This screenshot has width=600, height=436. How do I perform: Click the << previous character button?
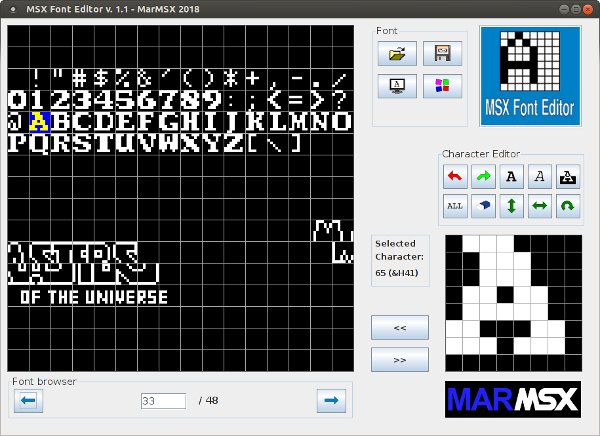(x=400, y=328)
